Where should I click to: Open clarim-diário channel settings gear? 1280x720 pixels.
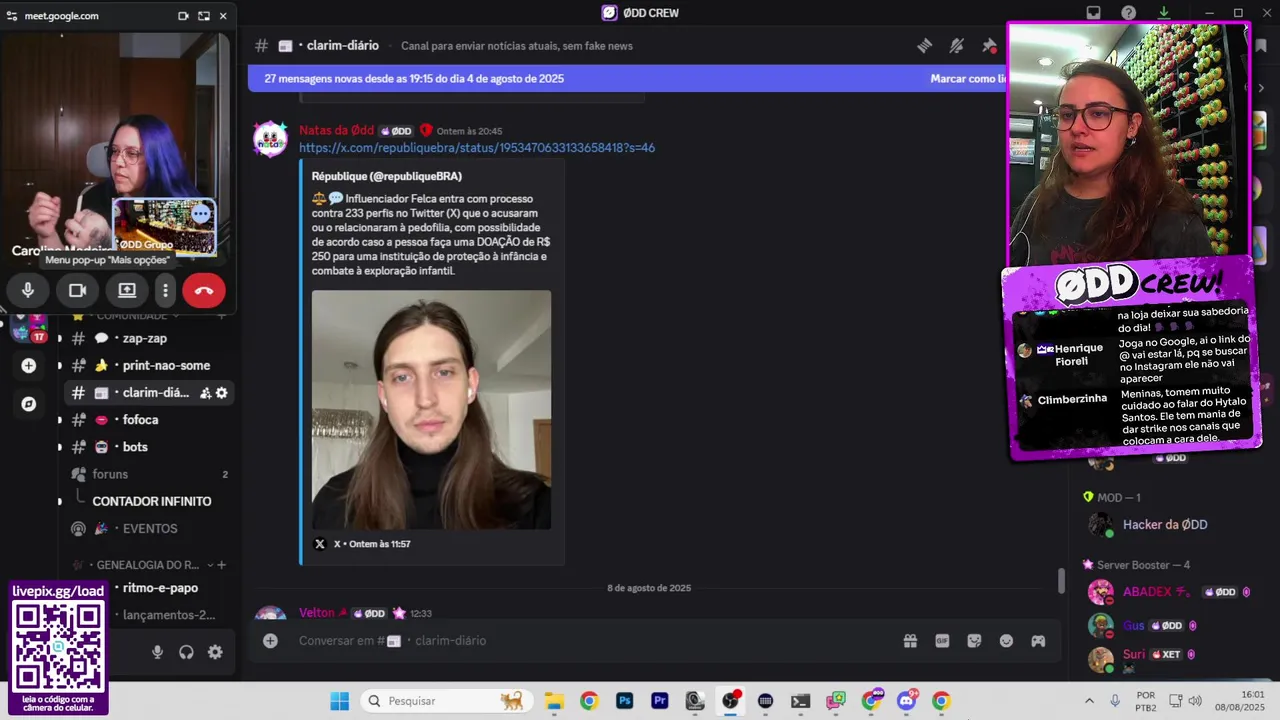222,393
